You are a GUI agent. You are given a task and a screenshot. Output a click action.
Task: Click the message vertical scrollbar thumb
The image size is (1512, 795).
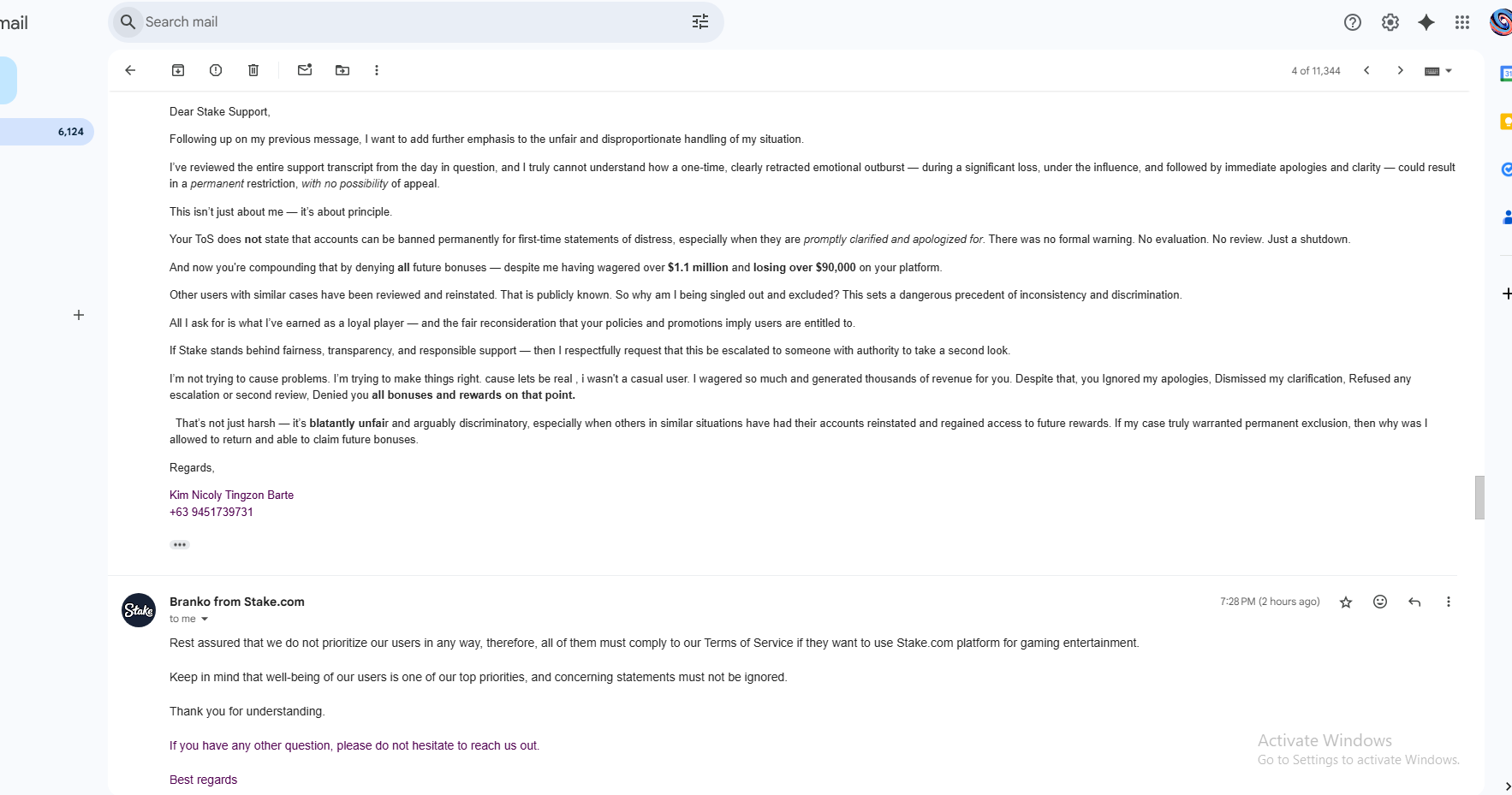(1479, 497)
